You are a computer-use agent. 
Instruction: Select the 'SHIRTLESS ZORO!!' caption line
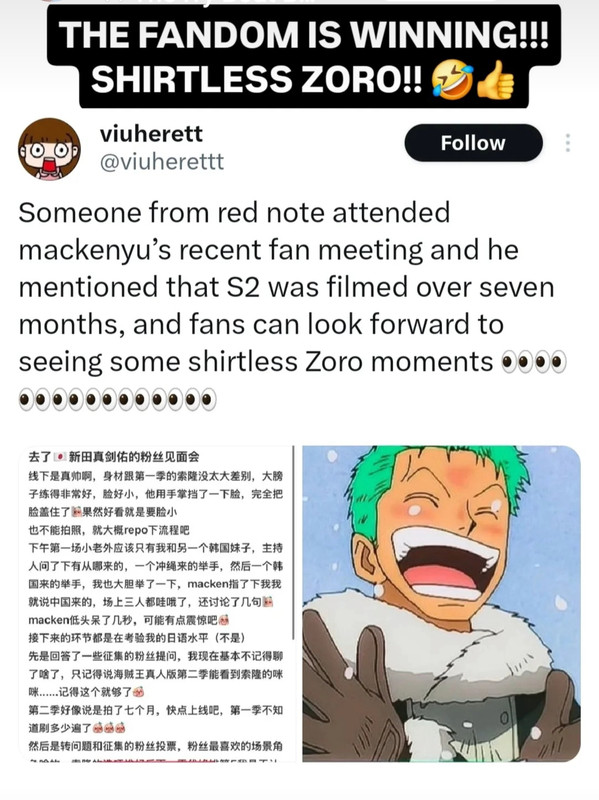256,80
